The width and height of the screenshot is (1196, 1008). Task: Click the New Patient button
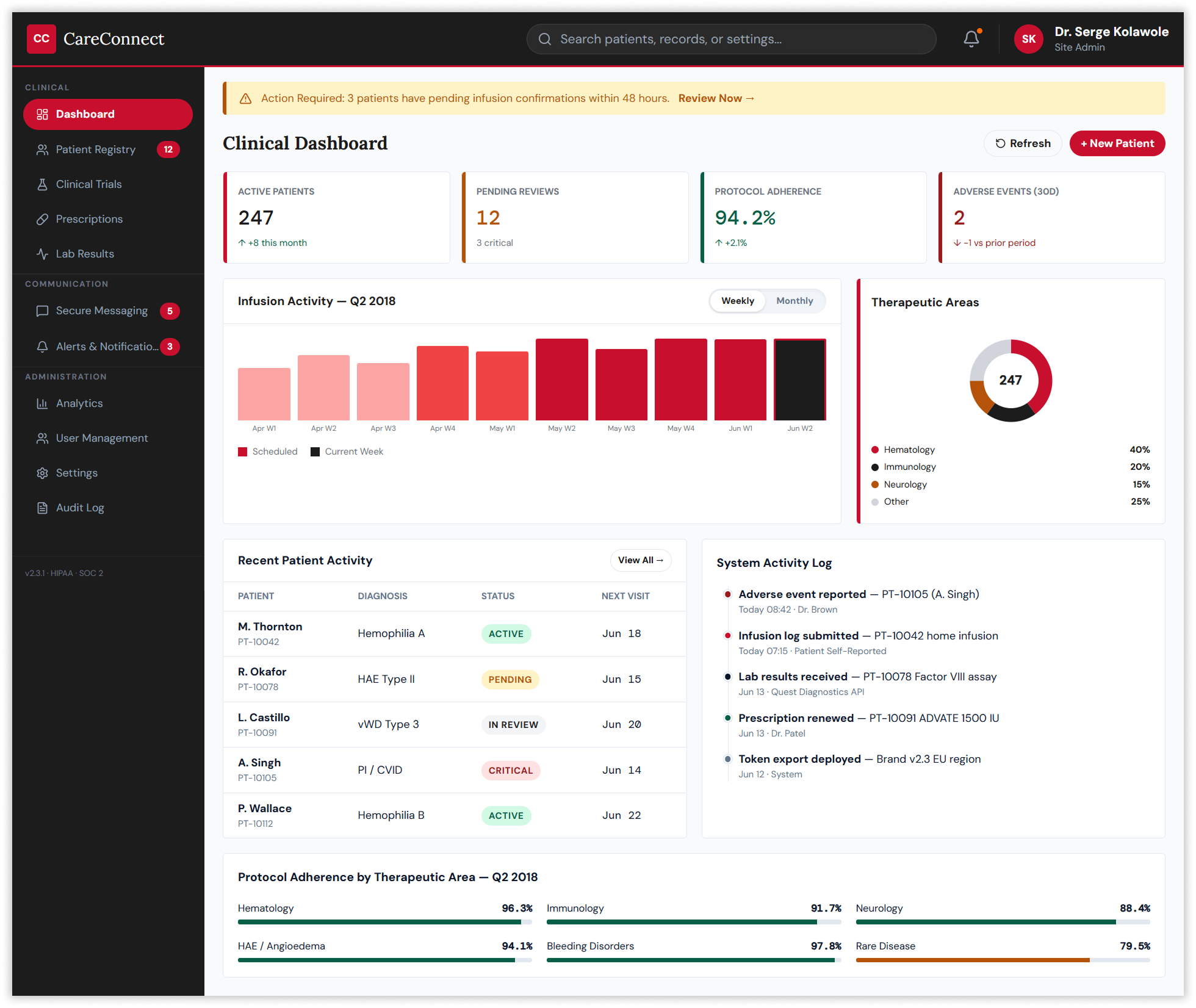(1117, 143)
